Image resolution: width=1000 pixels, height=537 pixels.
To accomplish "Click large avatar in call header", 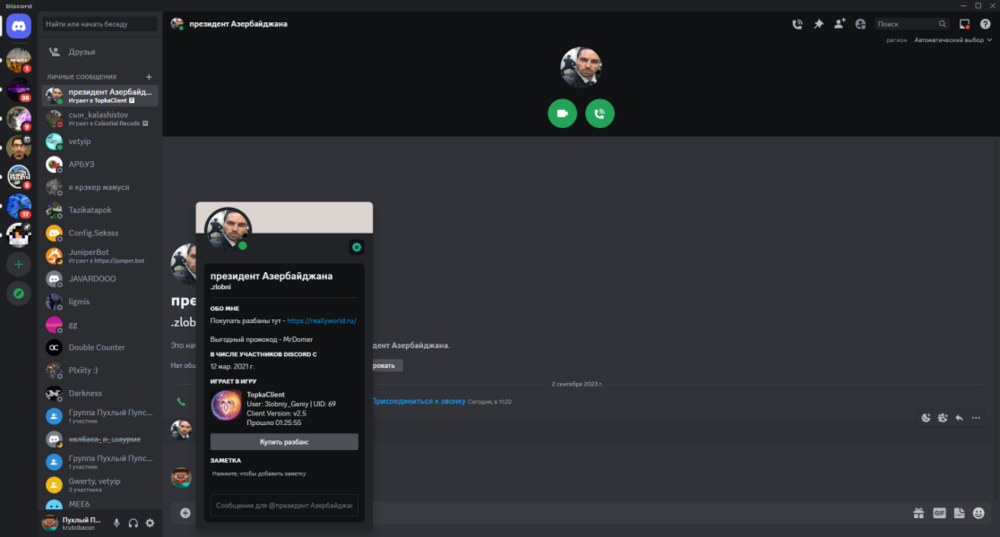I will point(580,67).
